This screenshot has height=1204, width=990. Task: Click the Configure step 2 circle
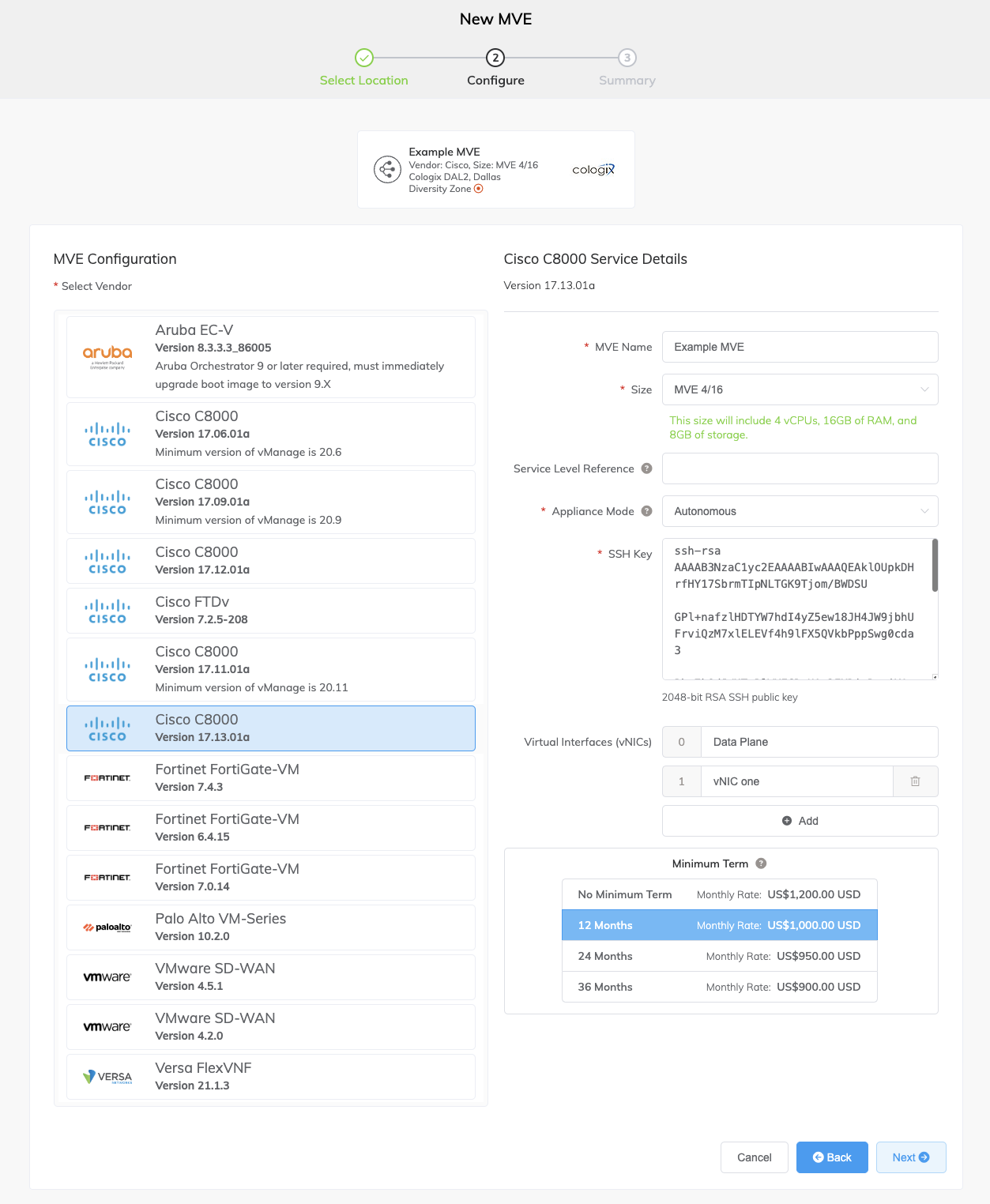click(x=495, y=58)
